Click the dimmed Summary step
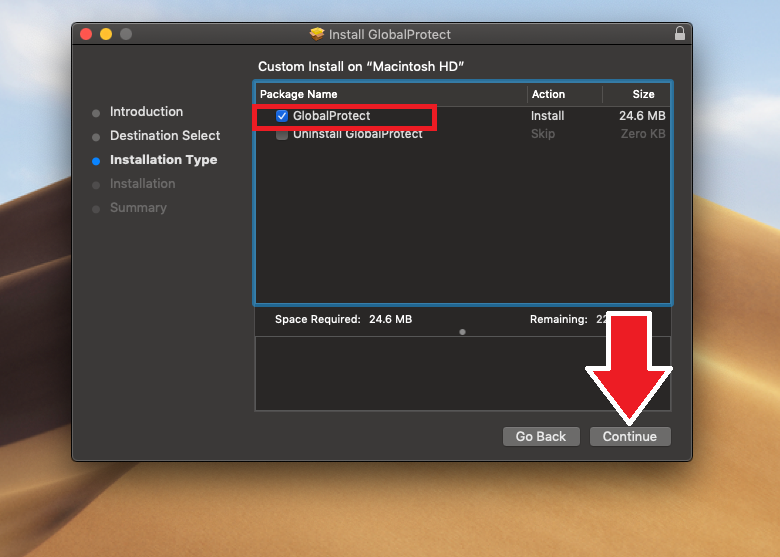 [x=138, y=207]
